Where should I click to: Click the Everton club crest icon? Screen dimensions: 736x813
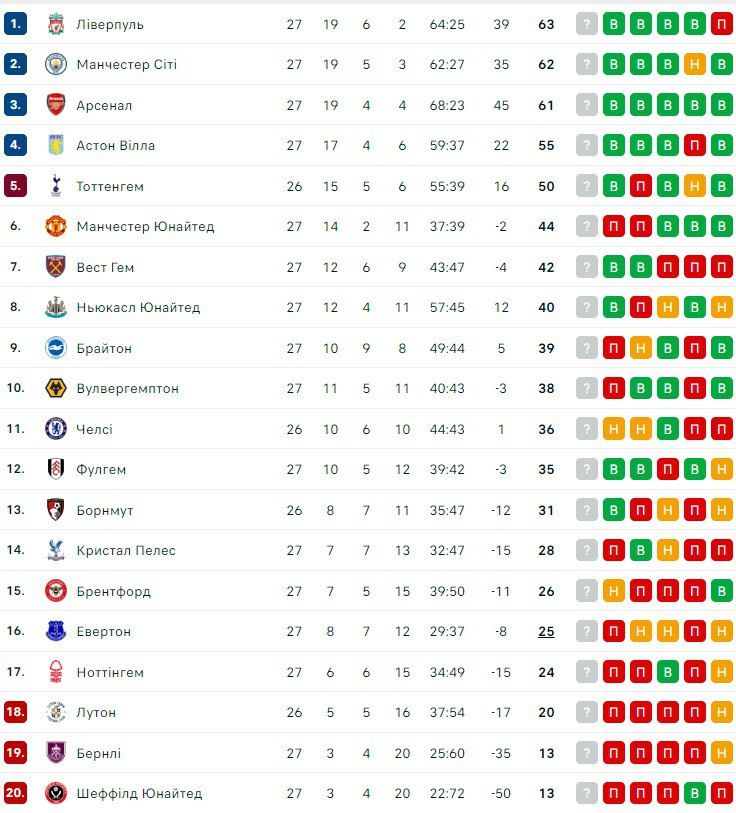point(55,631)
